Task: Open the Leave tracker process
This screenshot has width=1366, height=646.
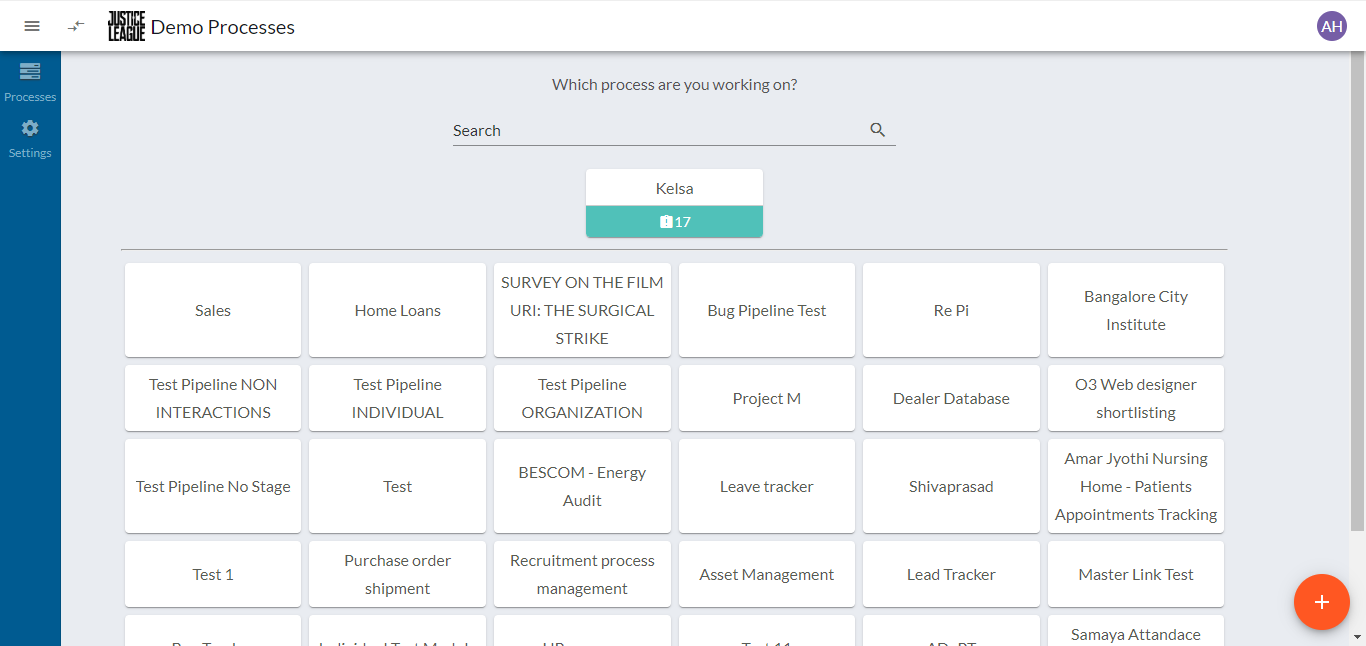Action: (766, 486)
